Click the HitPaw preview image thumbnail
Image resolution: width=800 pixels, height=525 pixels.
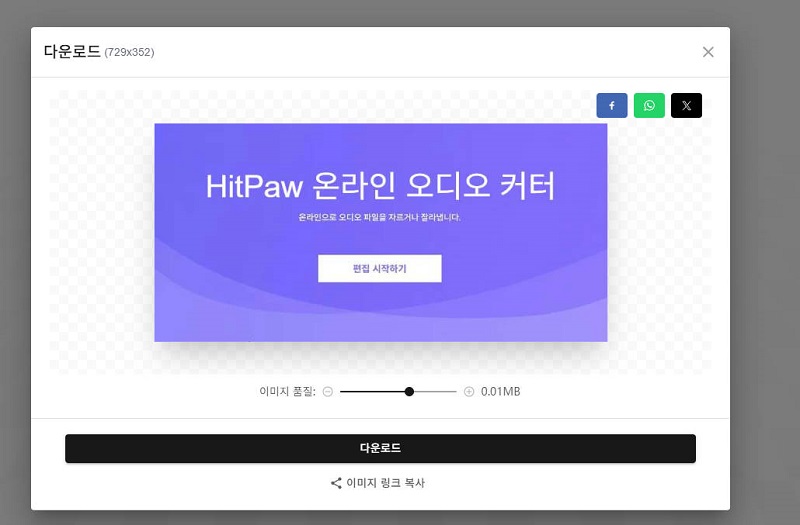point(381,233)
